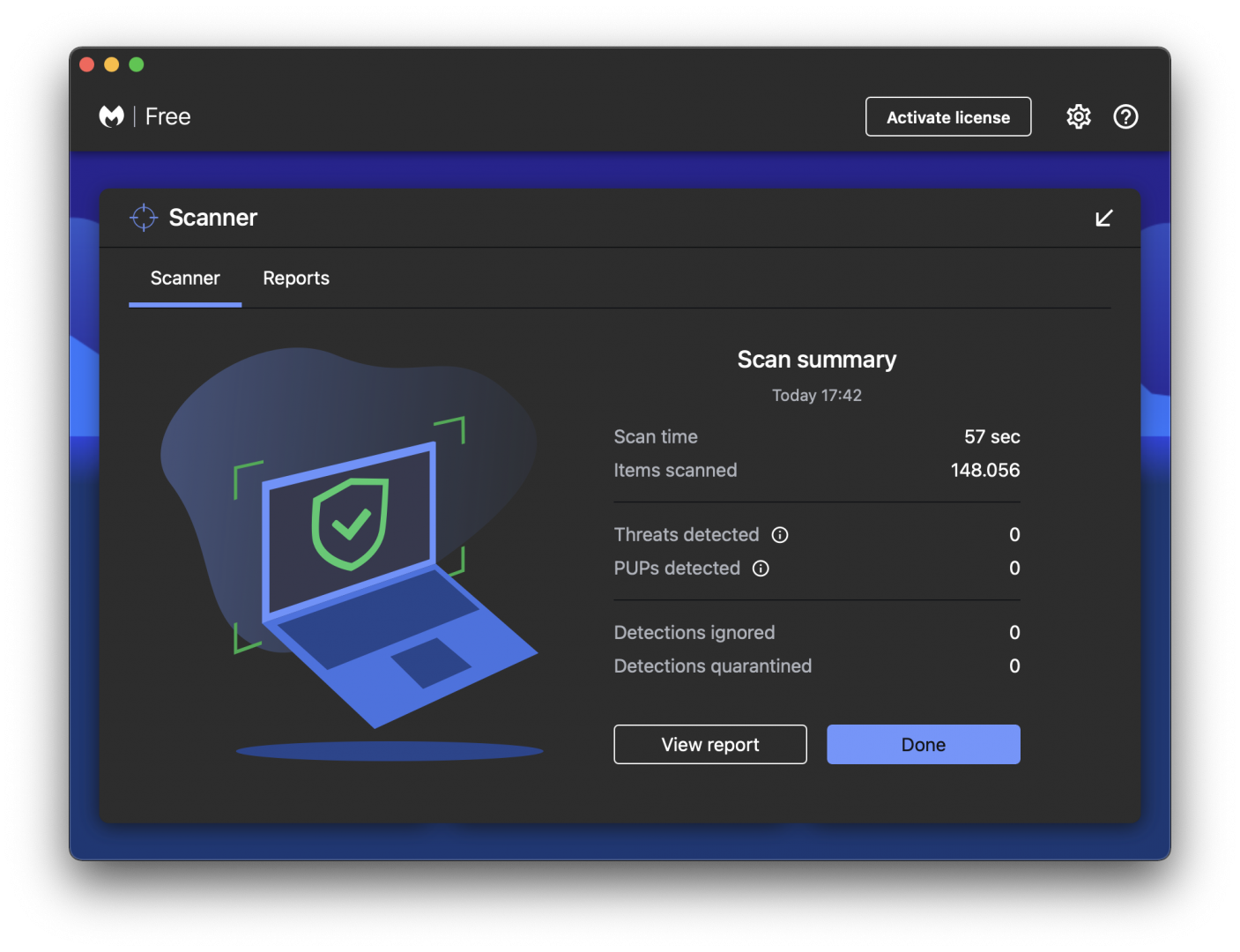This screenshot has width=1240, height=952.
Task: Click the Scanner panel title text
Action: 213,218
